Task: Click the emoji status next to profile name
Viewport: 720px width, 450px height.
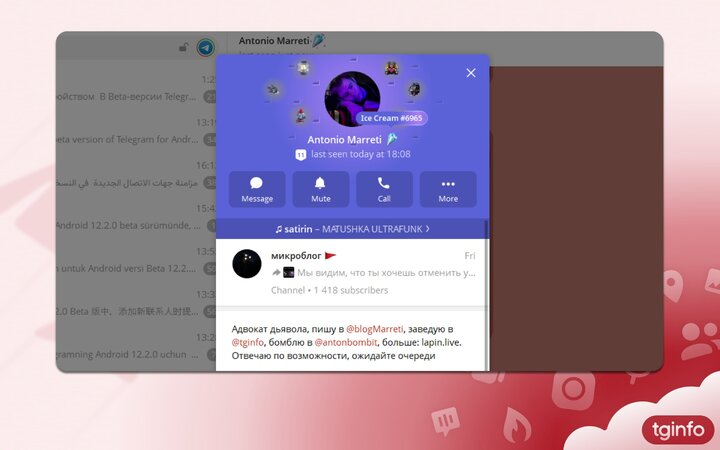Action: (x=393, y=139)
